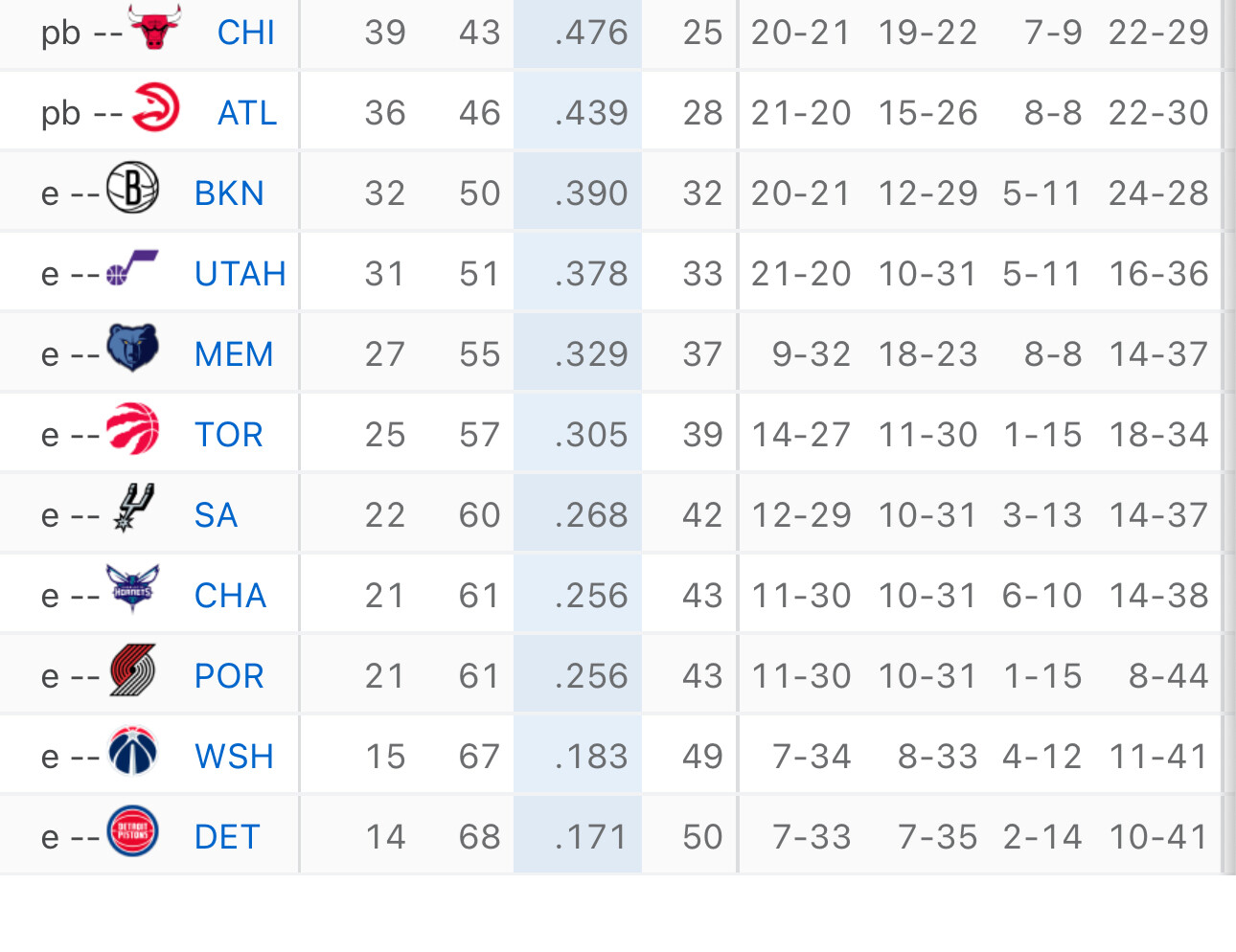
Task: Click the Charlotte Hornets logo
Action: point(132,589)
